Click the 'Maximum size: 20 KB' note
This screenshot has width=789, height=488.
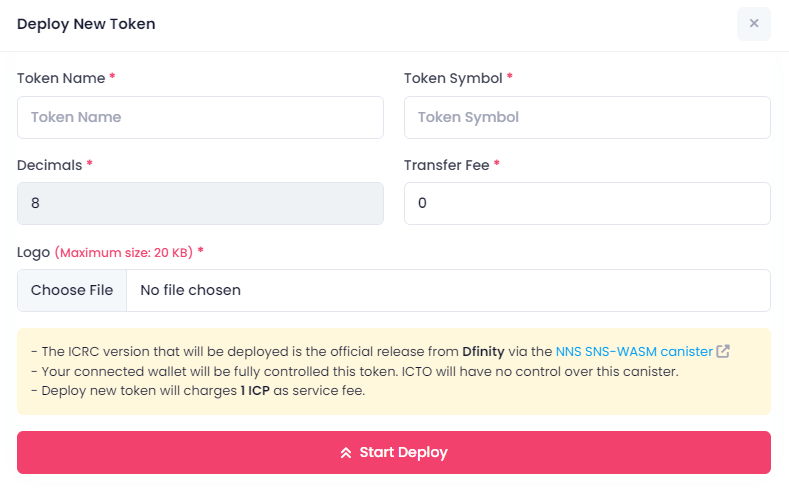coord(123,253)
